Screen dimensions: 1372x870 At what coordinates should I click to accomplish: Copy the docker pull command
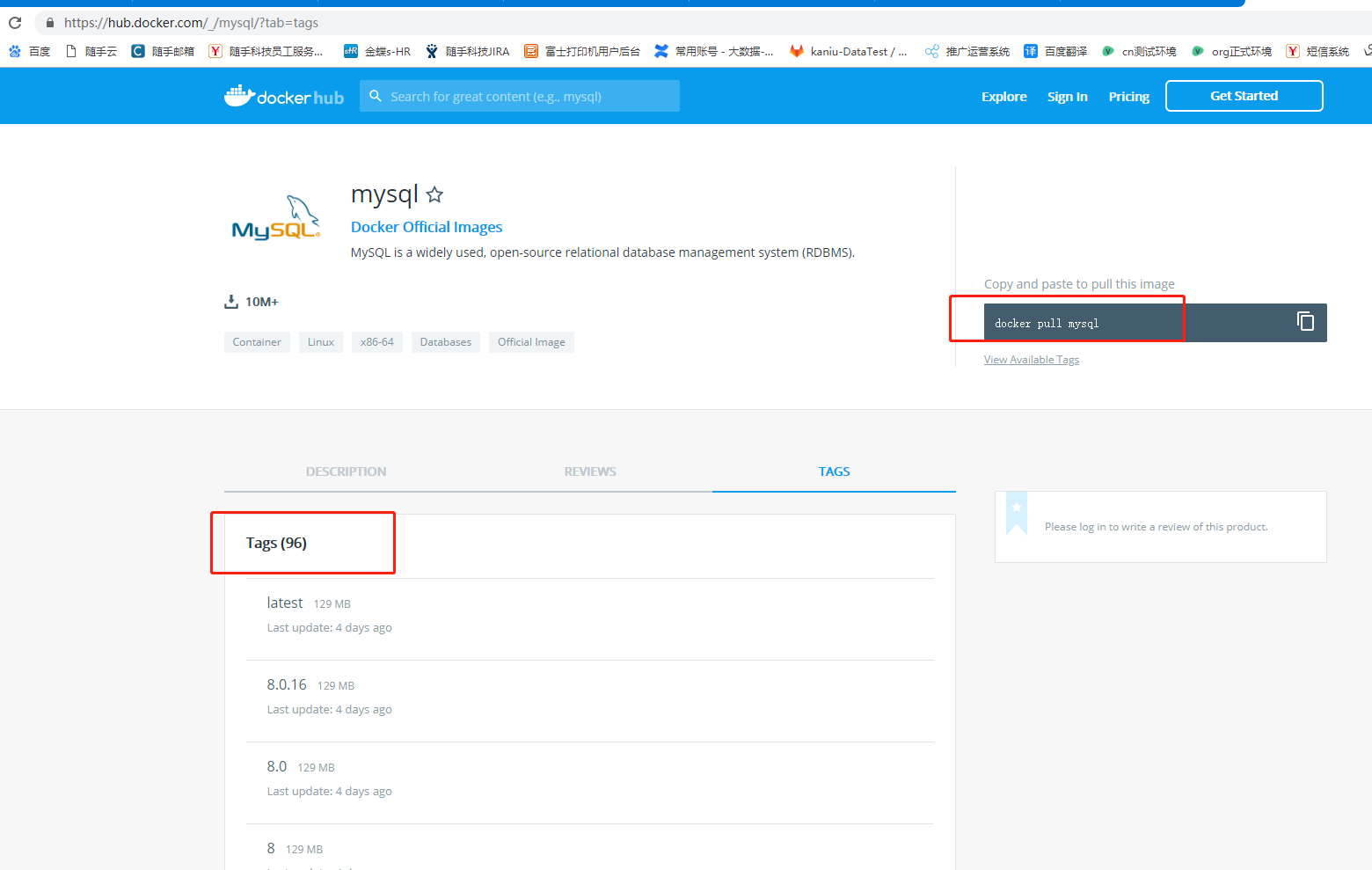click(1305, 322)
